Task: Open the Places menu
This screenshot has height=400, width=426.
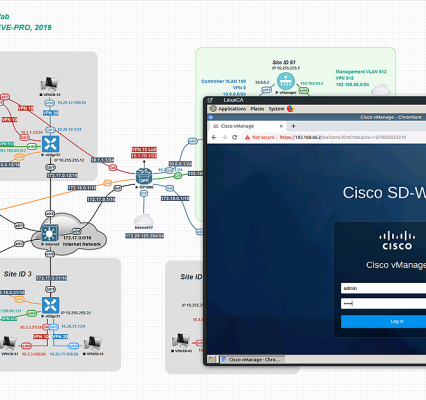Action: point(257,109)
